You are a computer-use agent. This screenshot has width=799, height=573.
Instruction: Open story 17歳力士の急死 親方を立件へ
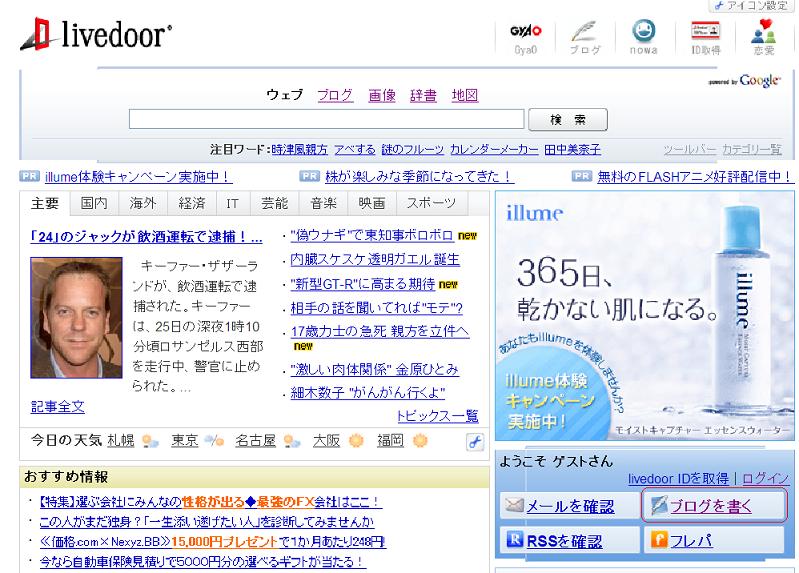click(x=380, y=331)
